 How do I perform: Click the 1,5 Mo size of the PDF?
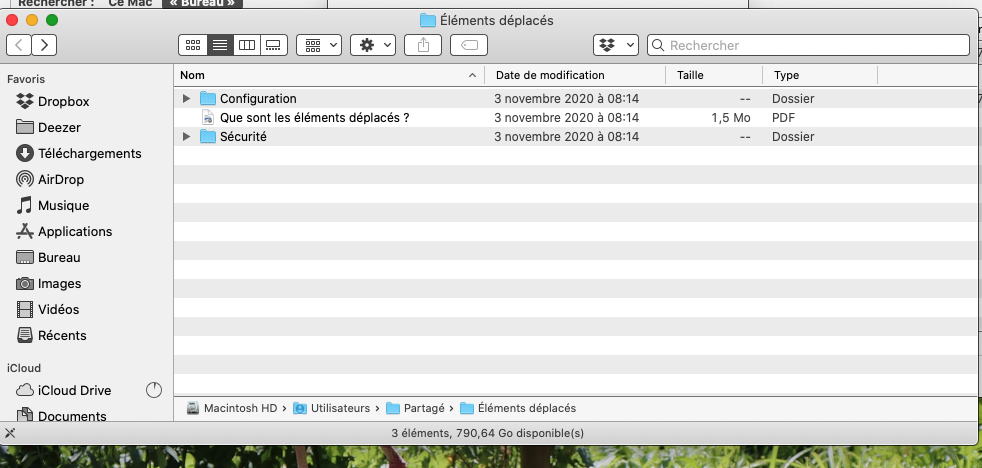(x=731, y=118)
